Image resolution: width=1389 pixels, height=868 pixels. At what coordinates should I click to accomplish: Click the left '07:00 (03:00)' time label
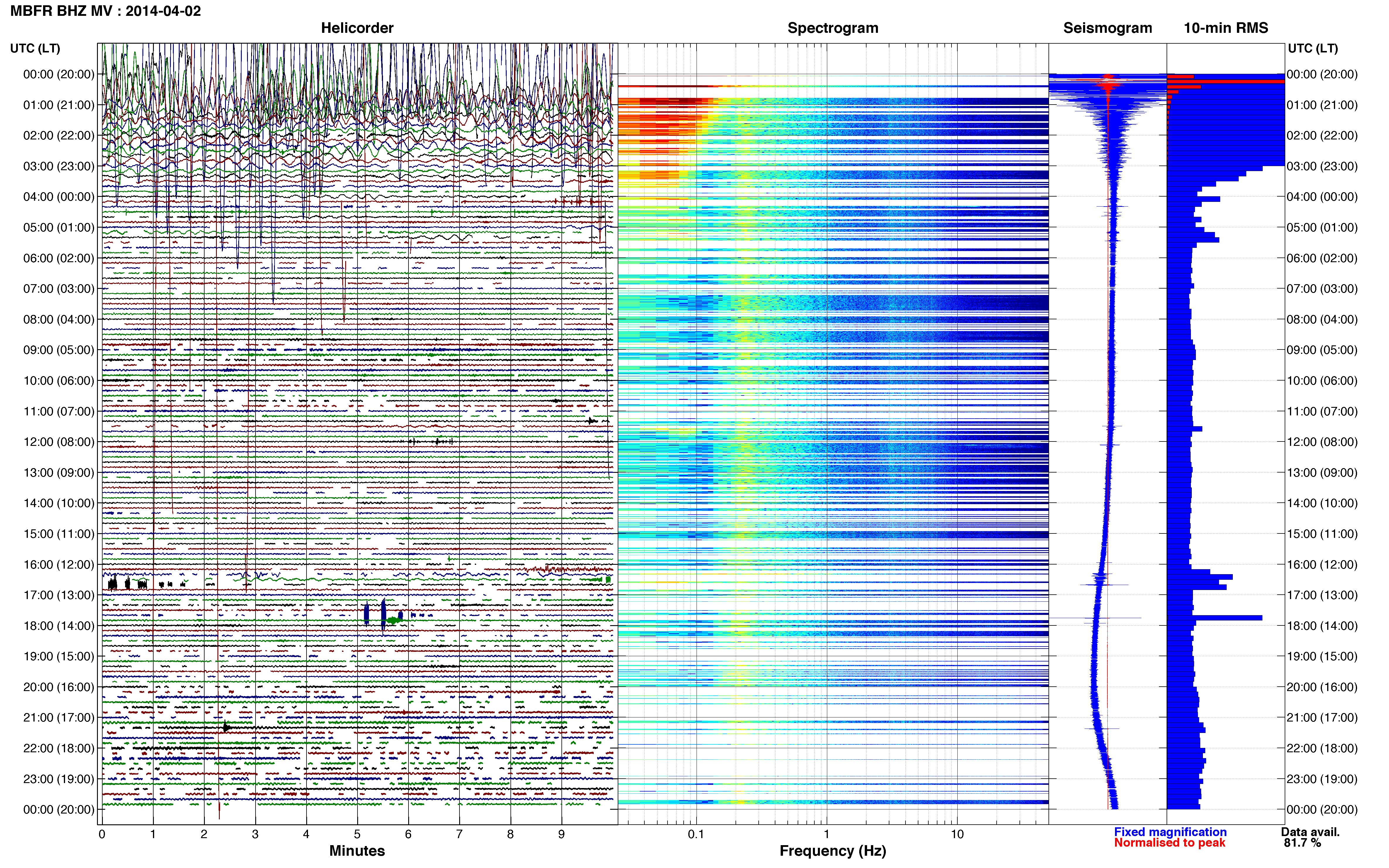(x=59, y=289)
